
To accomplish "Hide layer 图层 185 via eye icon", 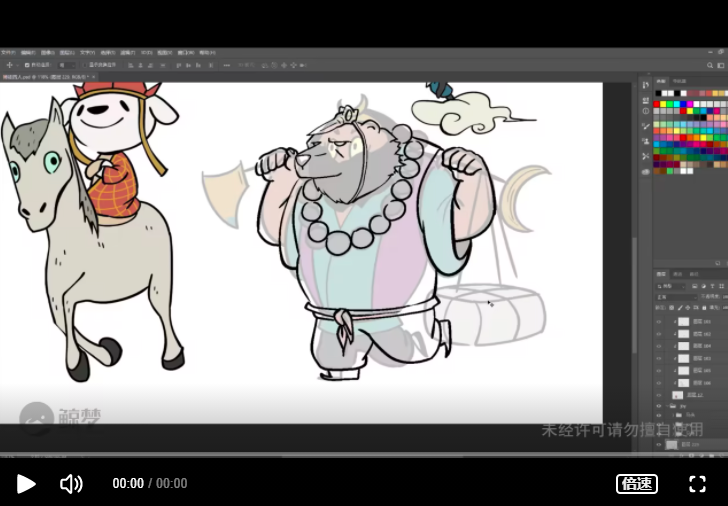I will [x=658, y=371].
